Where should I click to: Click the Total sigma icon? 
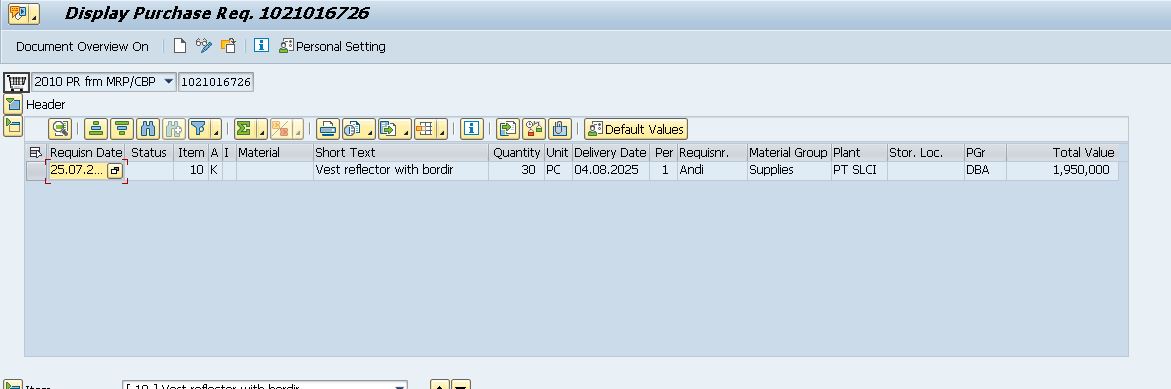click(243, 129)
